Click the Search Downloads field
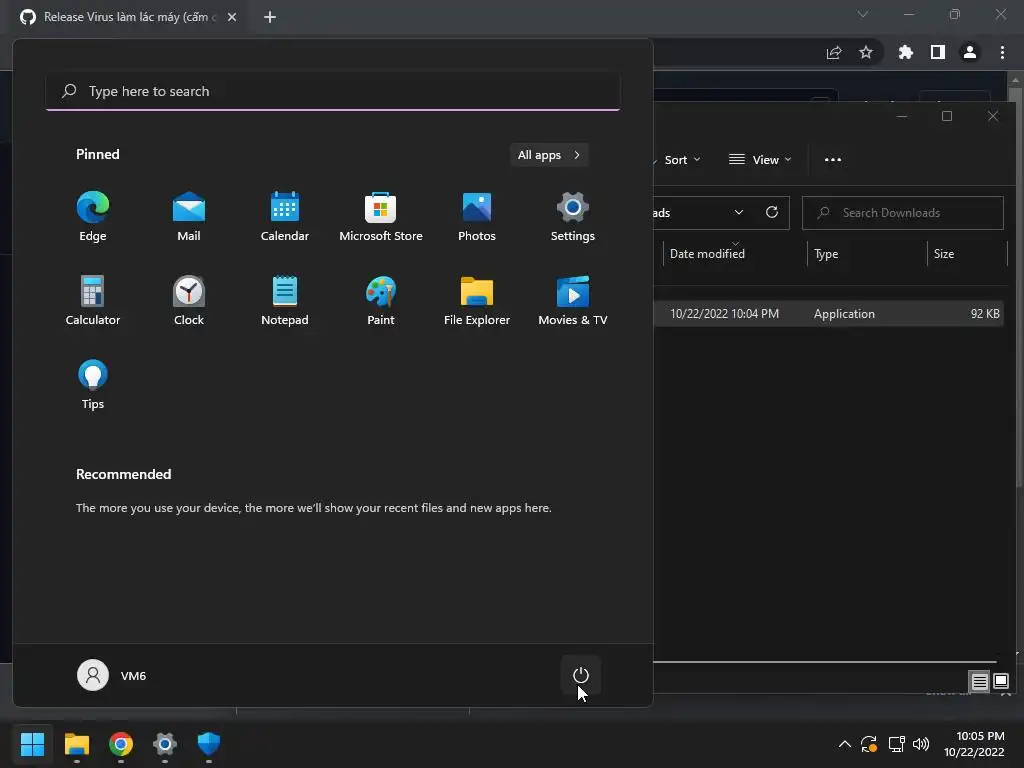The height and width of the screenshot is (768, 1024). point(903,213)
